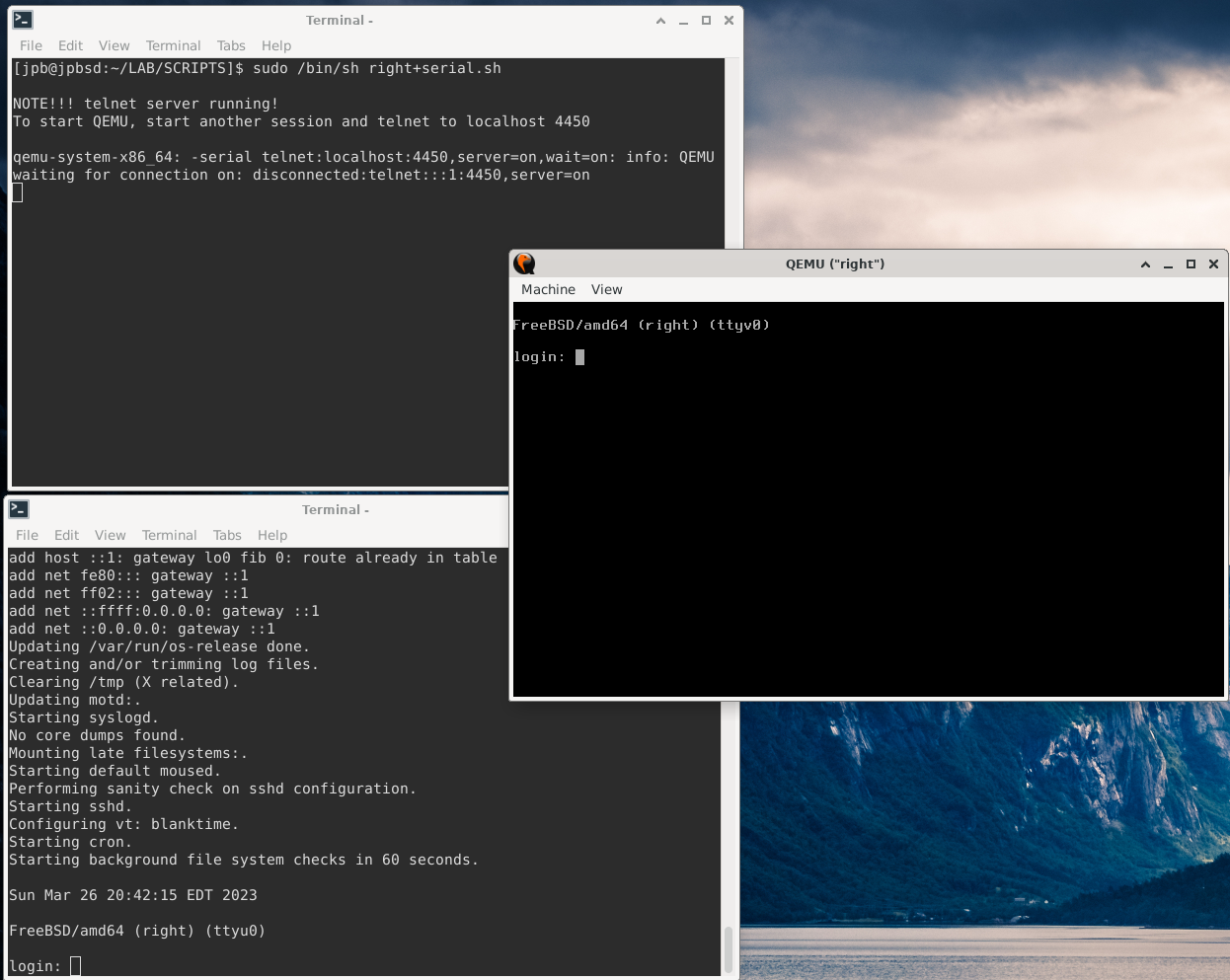Minimize the QEMU "right" window
Viewport: 1230px width, 980px height.
tap(1168, 264)
